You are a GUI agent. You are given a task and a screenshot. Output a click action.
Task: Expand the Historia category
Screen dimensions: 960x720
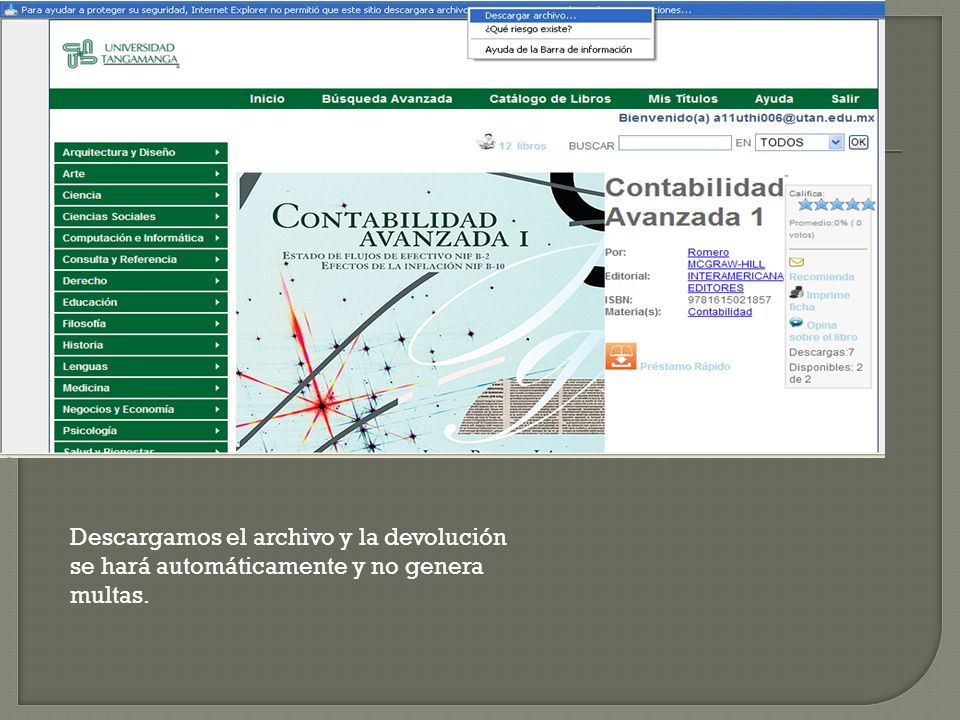coord(141,345)
